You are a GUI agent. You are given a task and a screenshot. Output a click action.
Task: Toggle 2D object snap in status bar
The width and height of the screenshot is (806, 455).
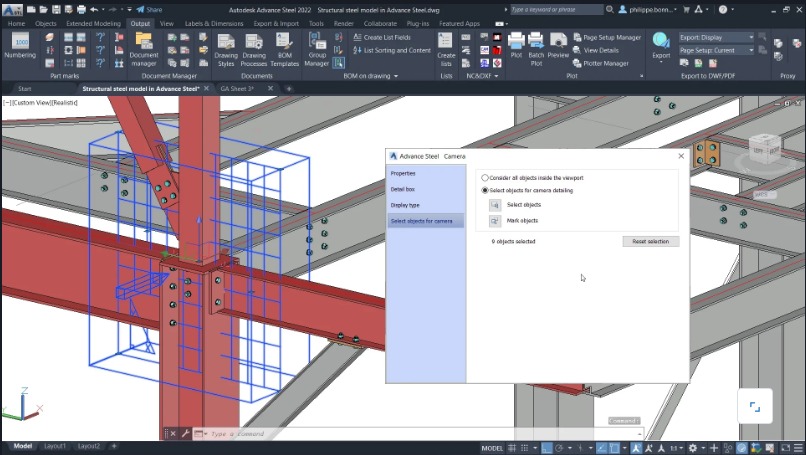[614, 448]
